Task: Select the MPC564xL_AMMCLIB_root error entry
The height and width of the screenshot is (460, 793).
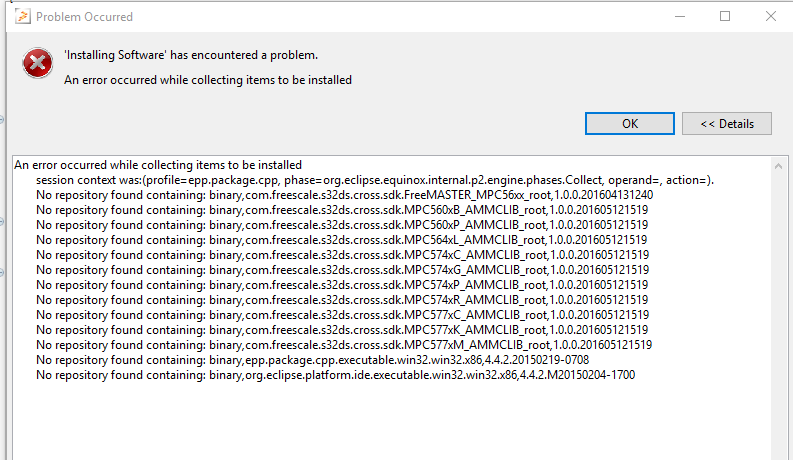Action: click(341, 240)
